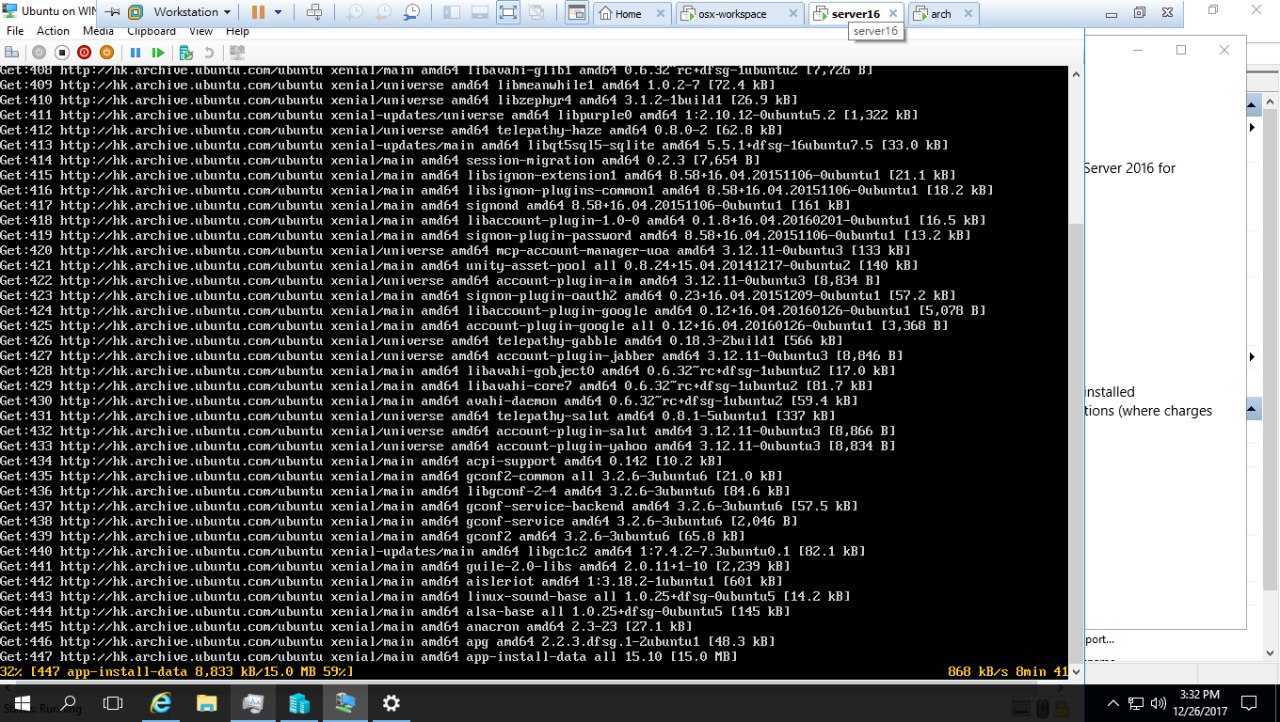Toggle the library sidebar view icon
The image size is (1280, 722).
(x=451, y=13)
